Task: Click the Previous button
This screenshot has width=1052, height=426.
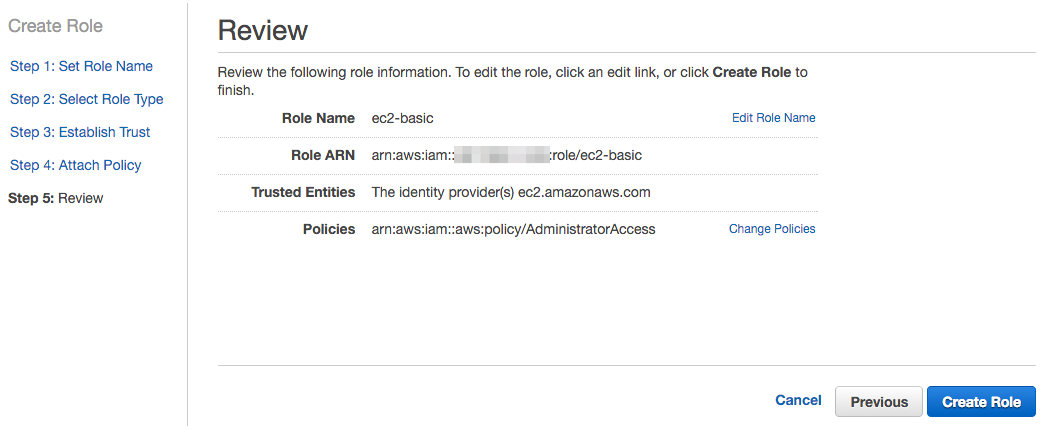Action: click(x=879, y=402)
